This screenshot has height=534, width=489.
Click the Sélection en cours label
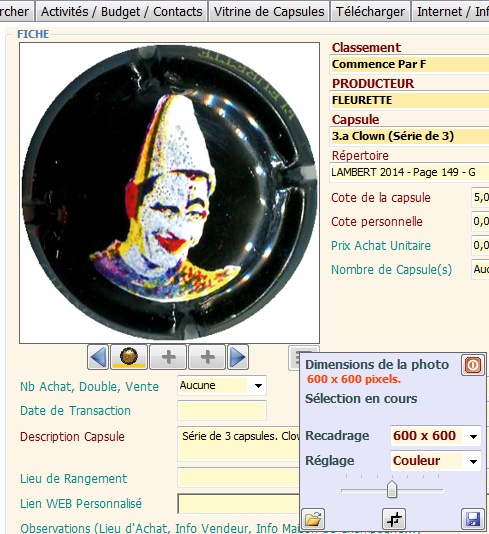[361, 398]
